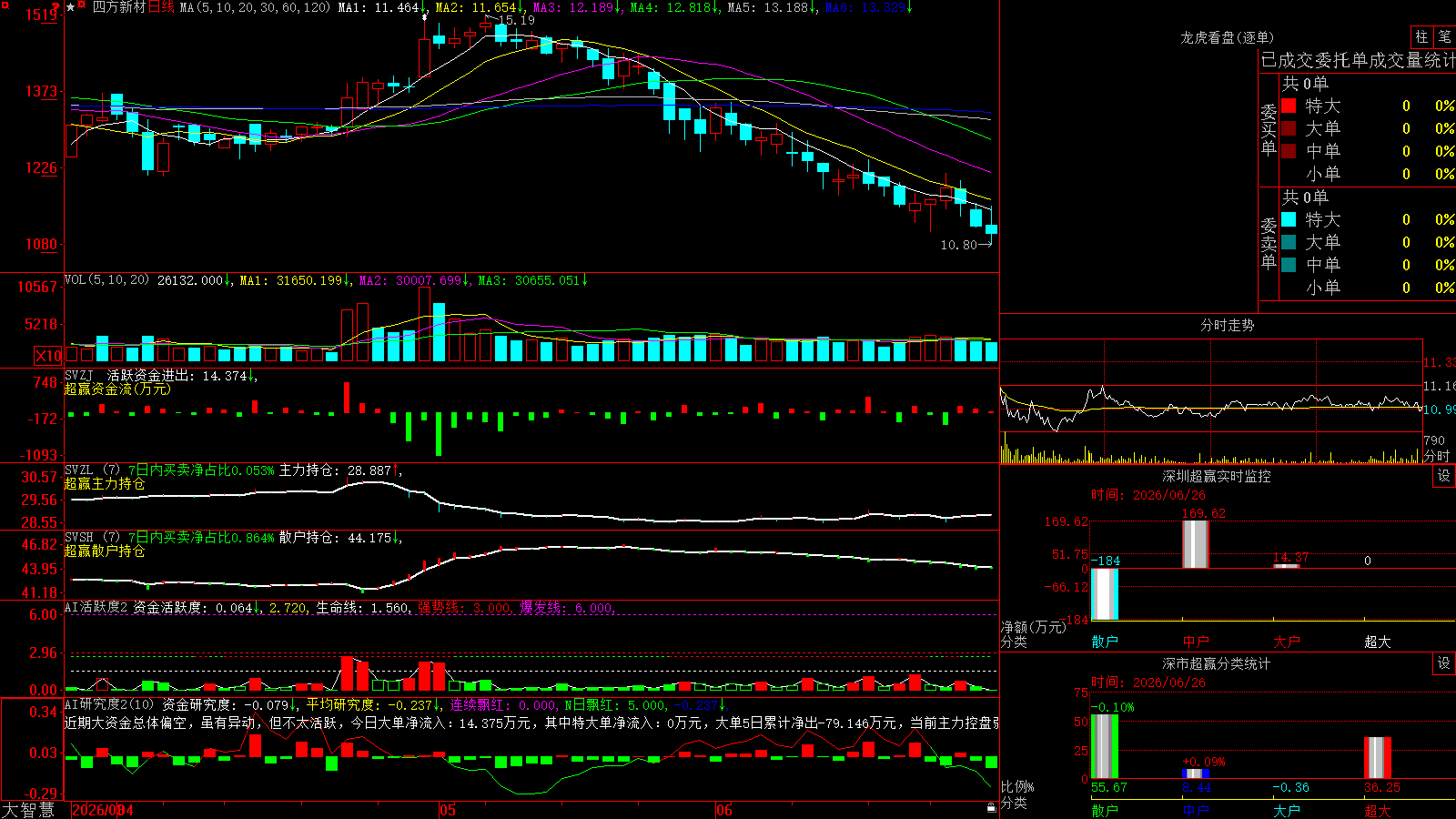Select the VOL(5,10,20) indicator label

[x=106, y=280]
